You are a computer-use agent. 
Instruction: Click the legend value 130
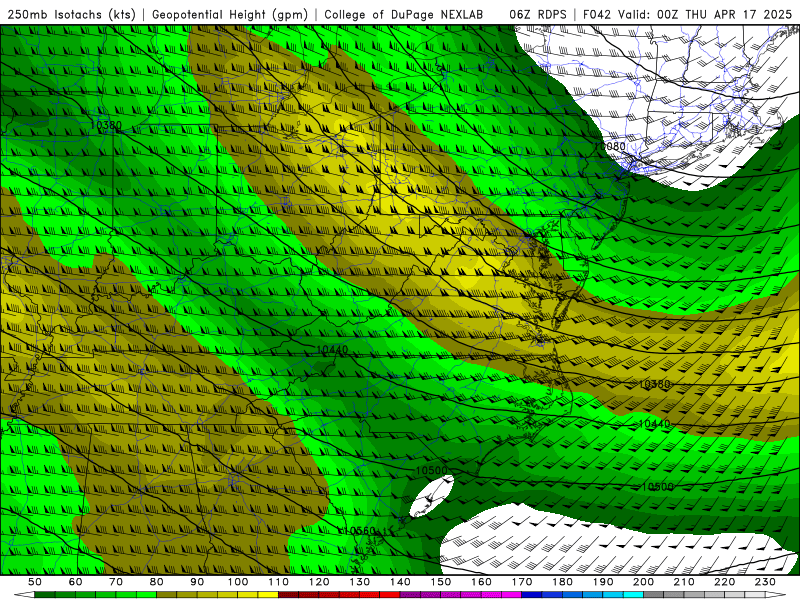coord(360,582)
